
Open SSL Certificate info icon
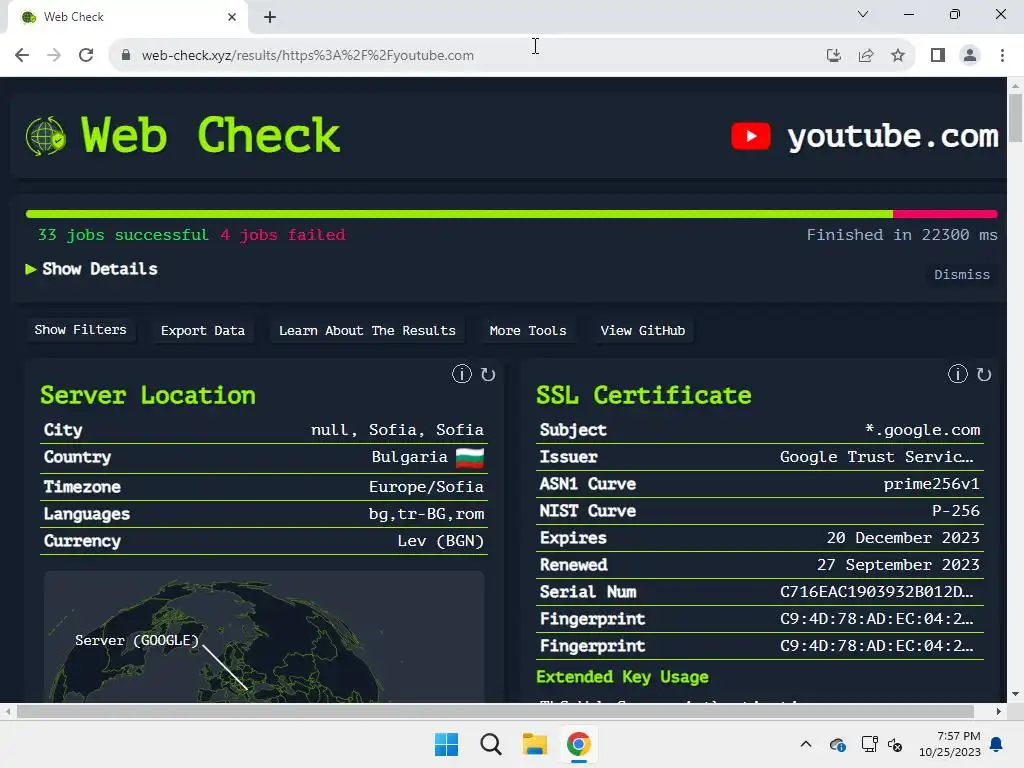coord(957,374)
